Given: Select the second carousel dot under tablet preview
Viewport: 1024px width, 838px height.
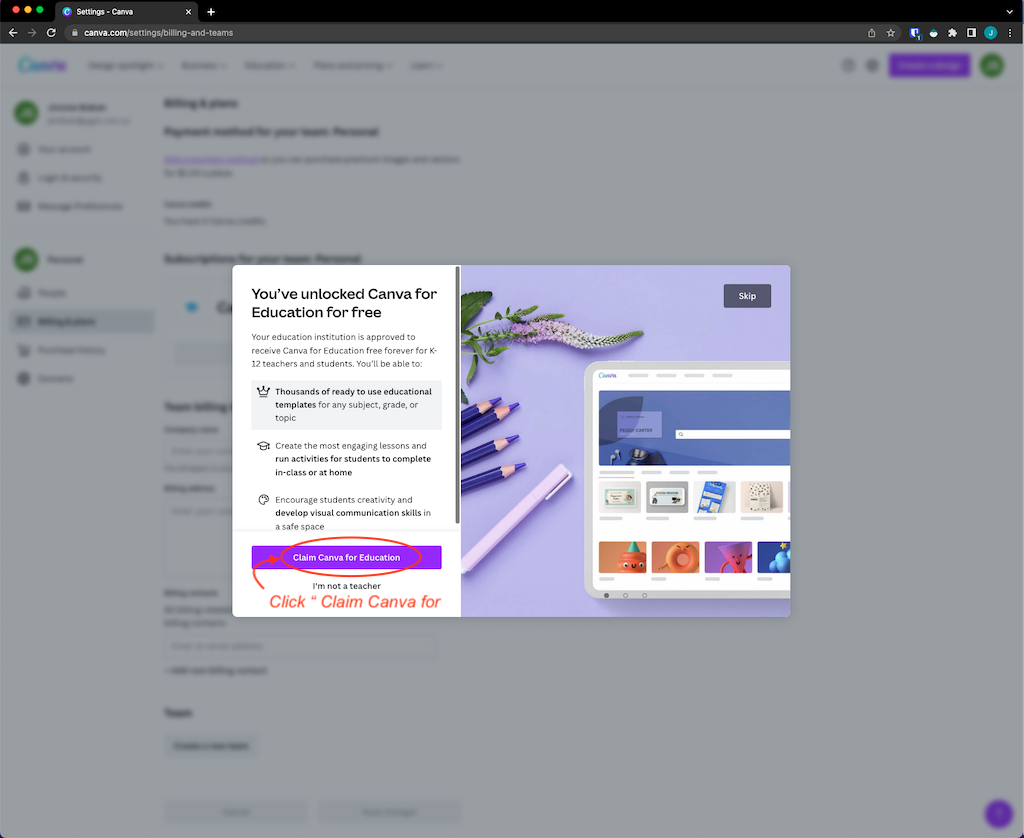Looking at the screenshot, I should coord(625,595).
